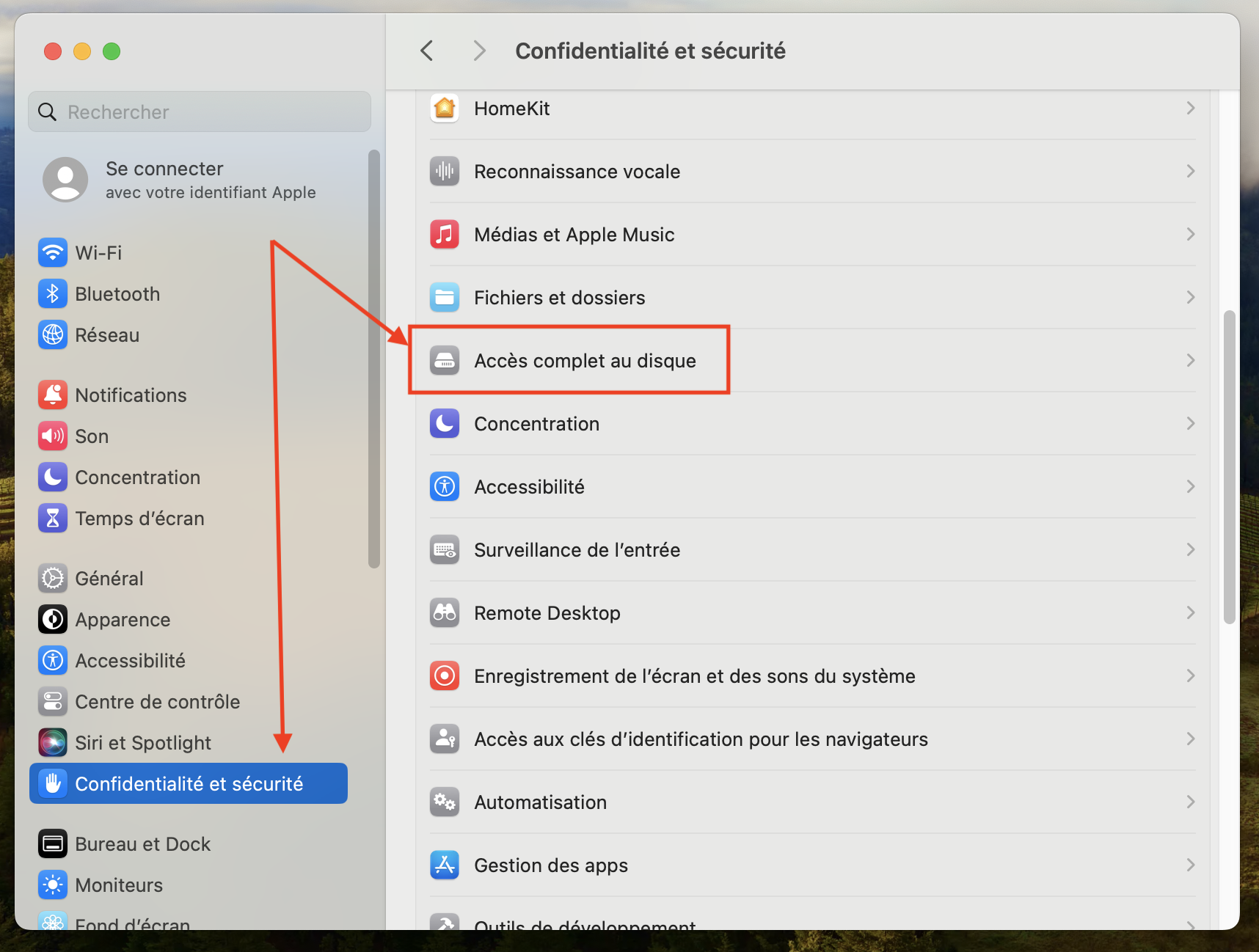Open Accessibilité chevron in the right pane
The height and width of the screenshot is (952, 1259).
tap(1190, 487)
